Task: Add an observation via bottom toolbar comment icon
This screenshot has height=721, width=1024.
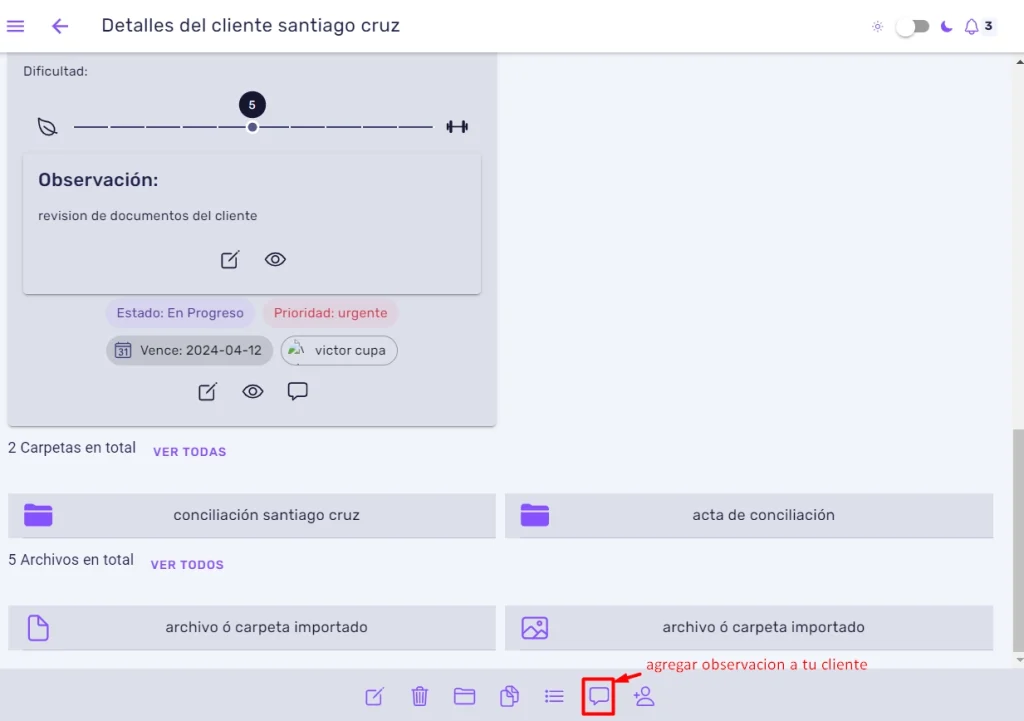Action: click(599, 697)
